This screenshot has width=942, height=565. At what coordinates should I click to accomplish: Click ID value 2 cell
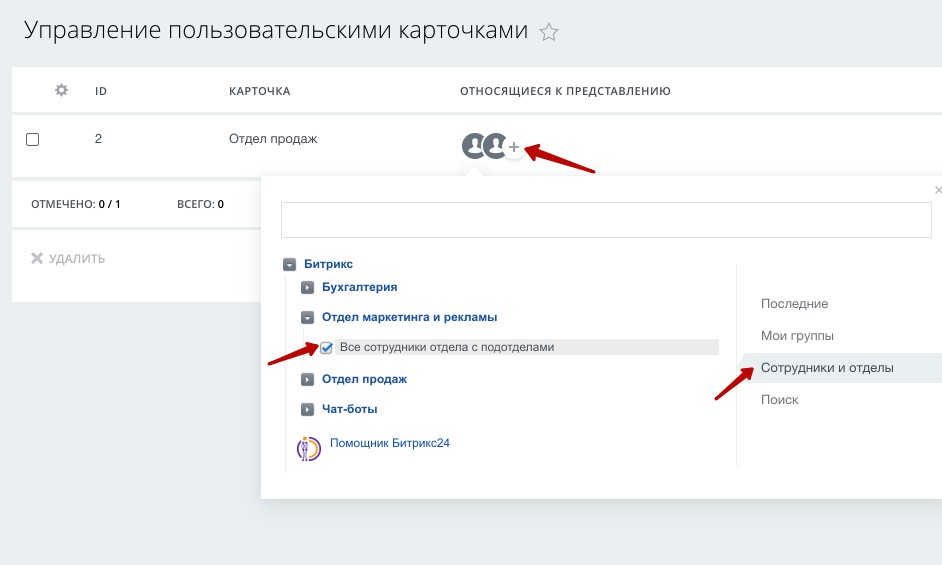[x=99, y=139]
